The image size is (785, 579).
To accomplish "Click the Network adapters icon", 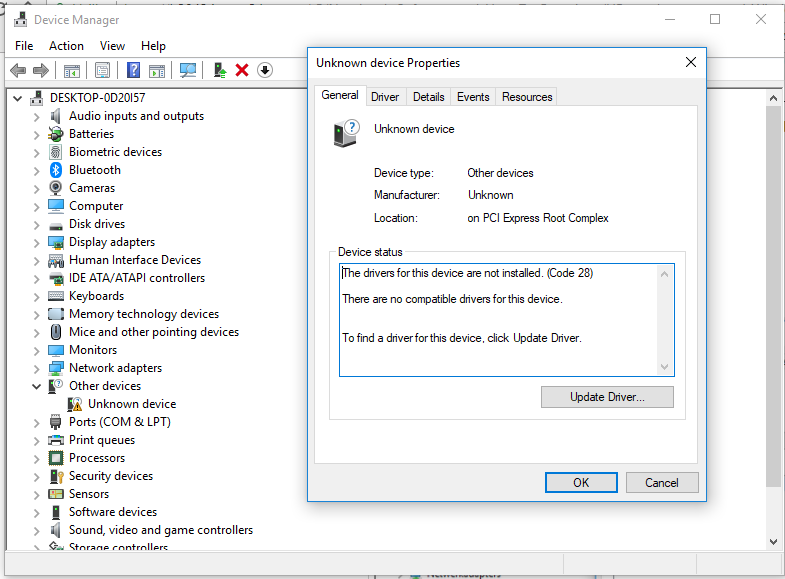I will (x=56, y=368).
